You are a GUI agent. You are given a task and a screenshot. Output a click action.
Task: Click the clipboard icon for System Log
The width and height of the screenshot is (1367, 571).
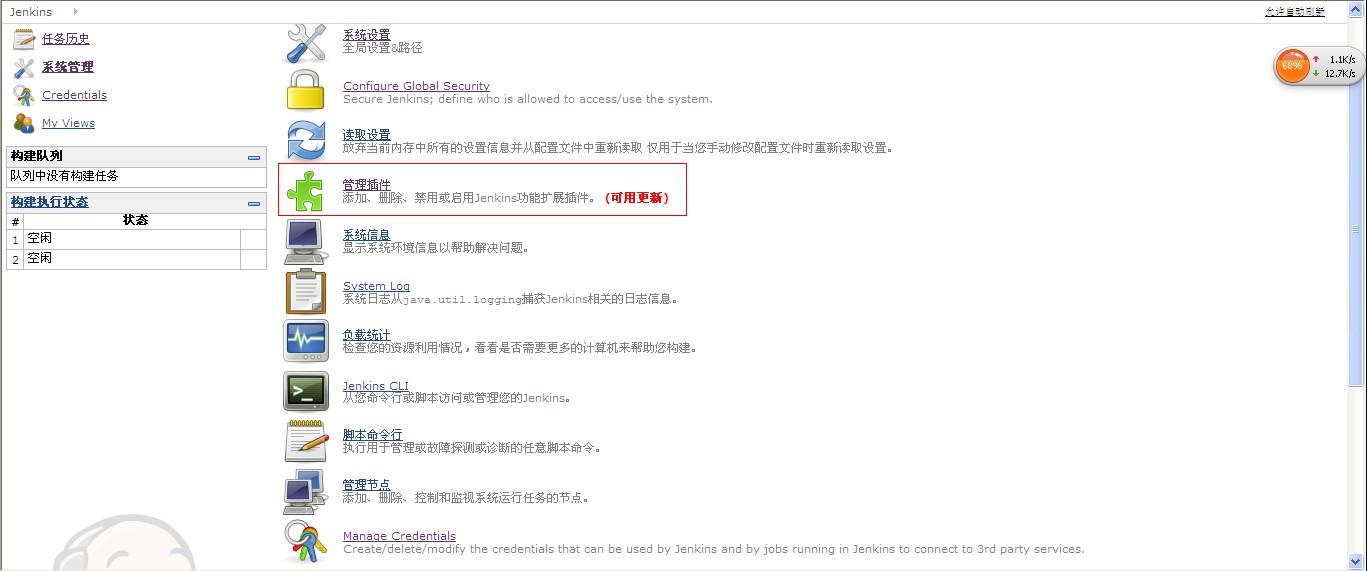click(x=305, y=291)
